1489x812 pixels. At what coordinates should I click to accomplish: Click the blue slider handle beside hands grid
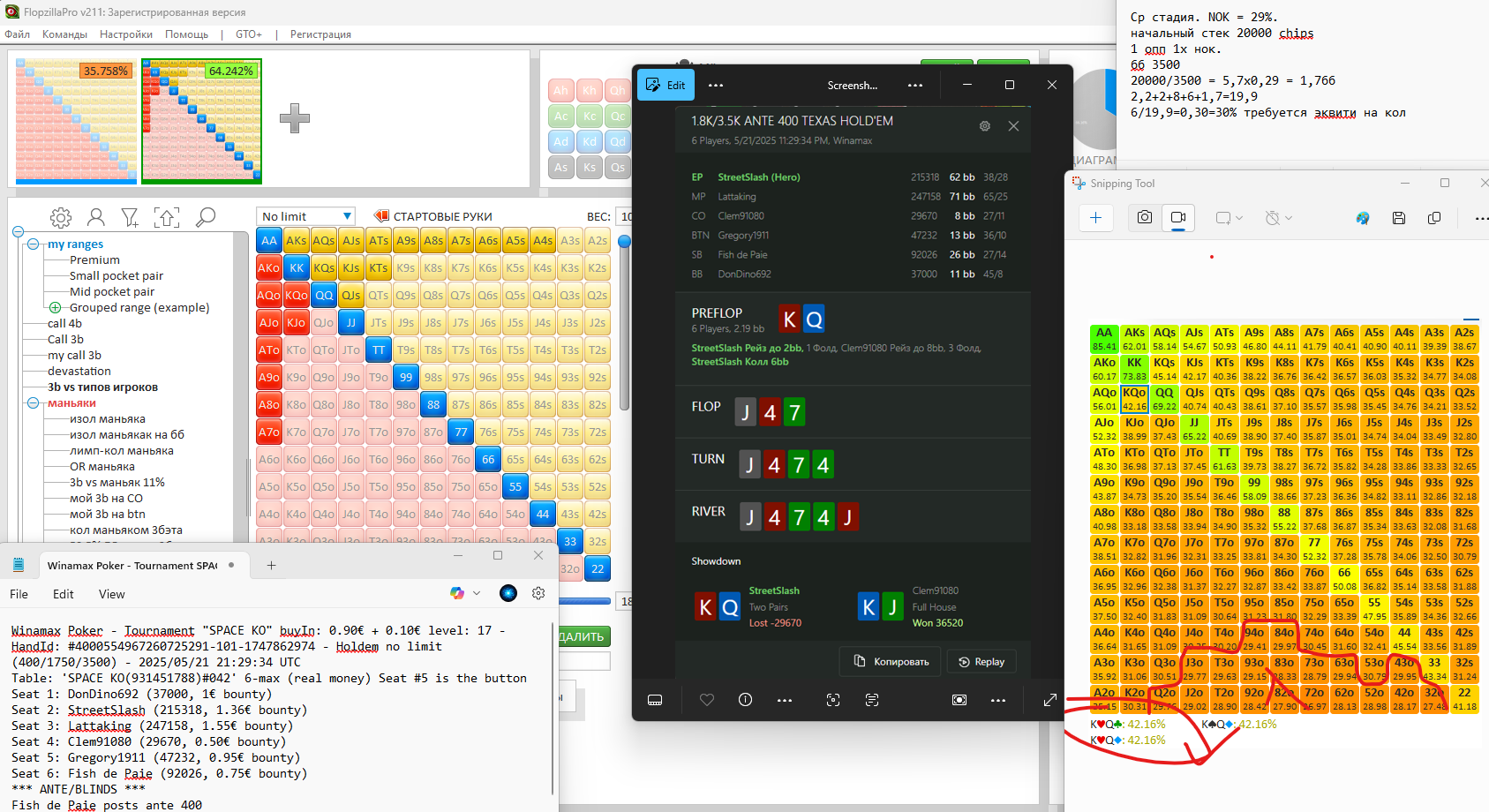(624, 241)
